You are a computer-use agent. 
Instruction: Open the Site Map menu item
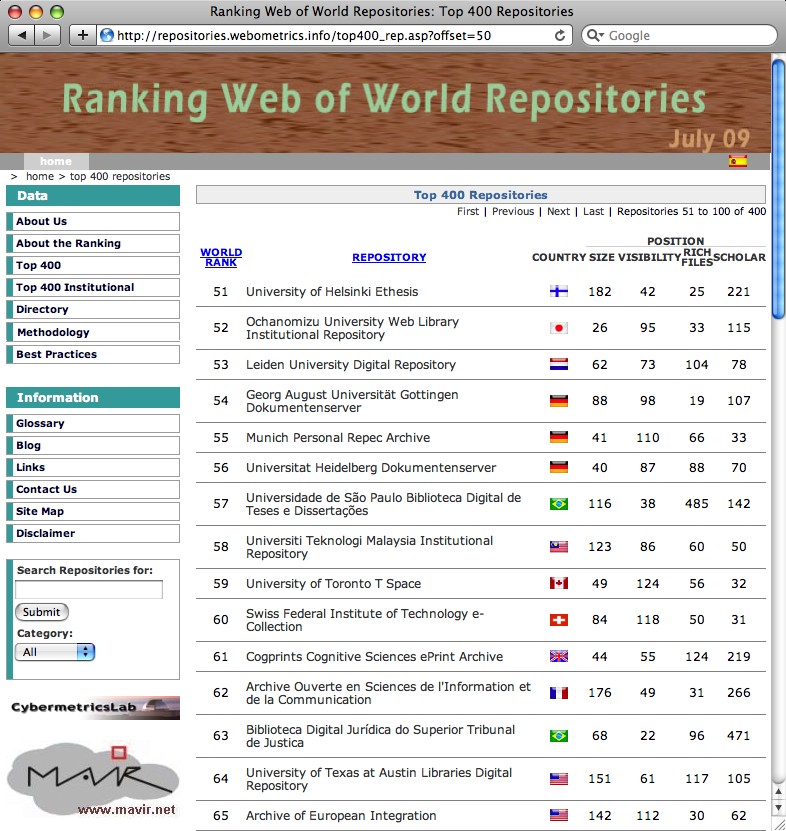tap(93, 511)
